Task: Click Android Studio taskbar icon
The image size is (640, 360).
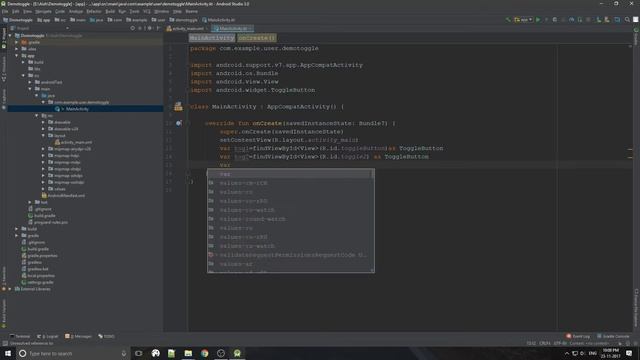Action: click(x=237, y=353)
